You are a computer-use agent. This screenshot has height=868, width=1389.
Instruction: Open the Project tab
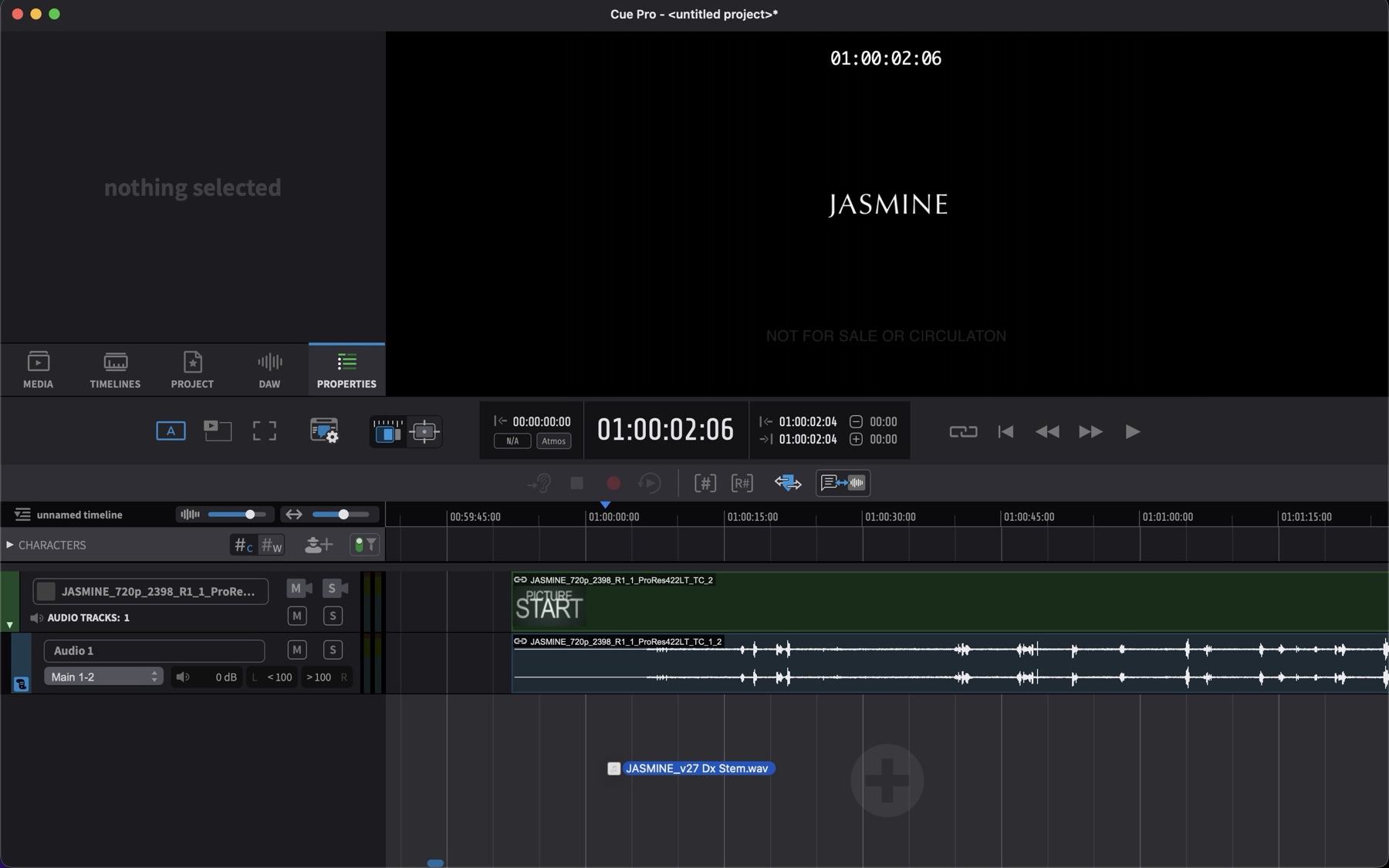pyautogui.click(x=192, y=370)
